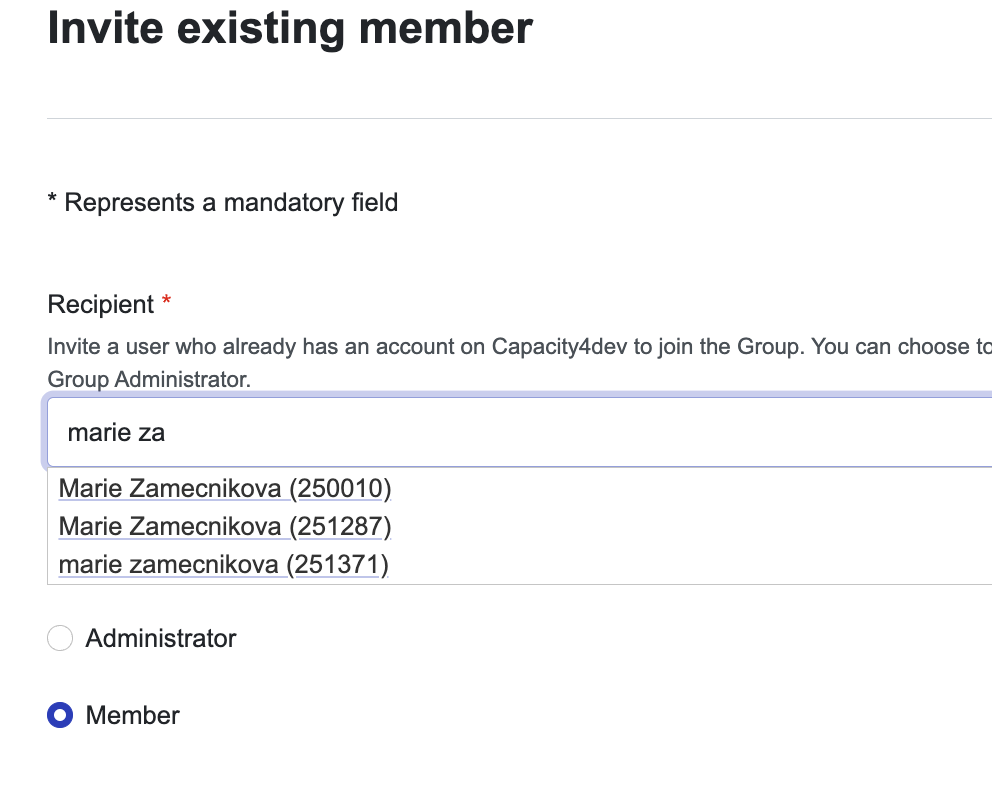Select Marie Zamecnikova (250010) from suggestions
Image resolution: width=992 pixels, height=786 pixels.
225,489
